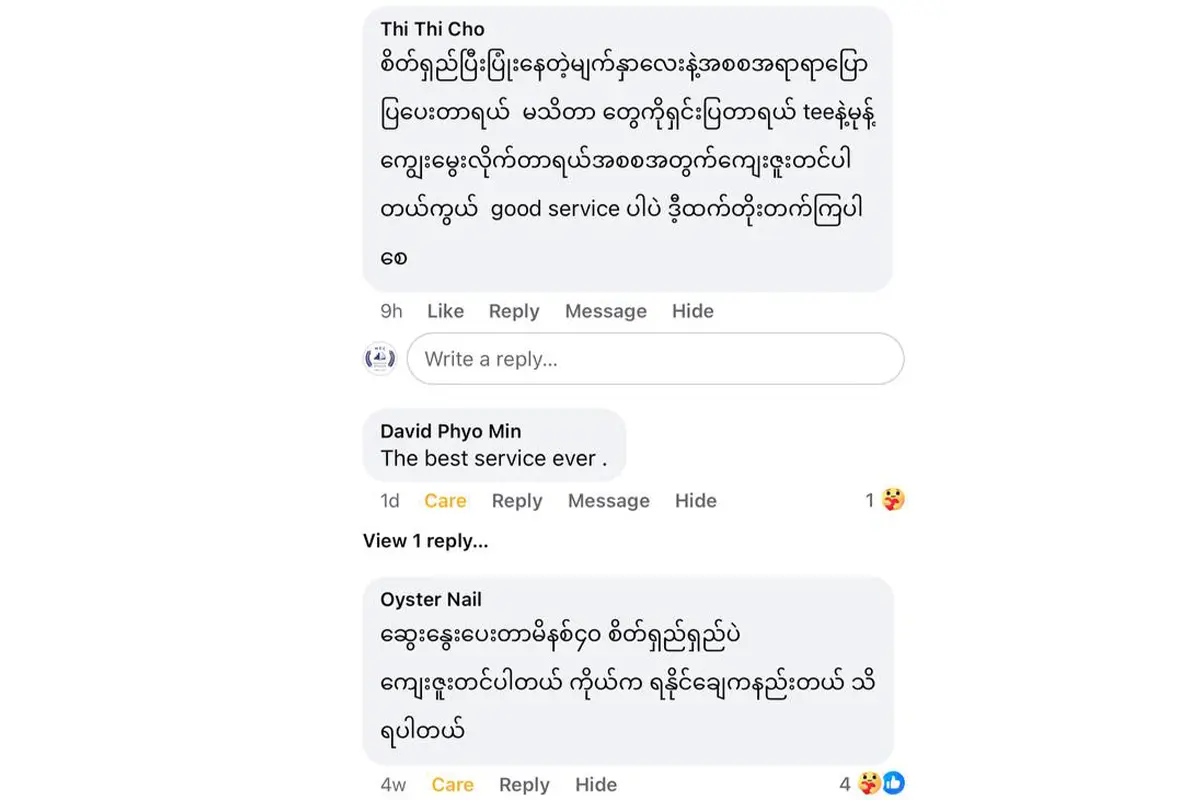Open Thi Thi Cho's profile

click(432, 29)
